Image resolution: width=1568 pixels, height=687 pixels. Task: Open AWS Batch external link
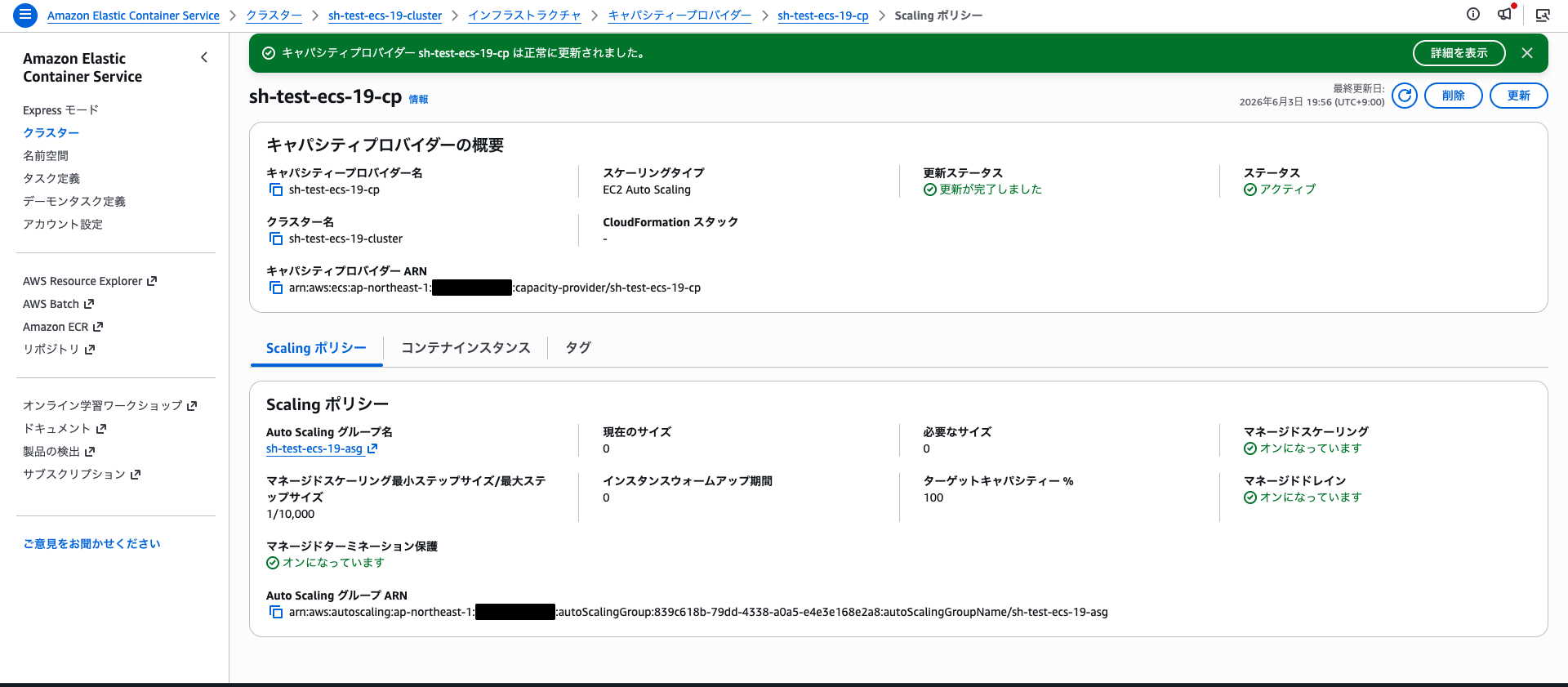pos(59,304)
